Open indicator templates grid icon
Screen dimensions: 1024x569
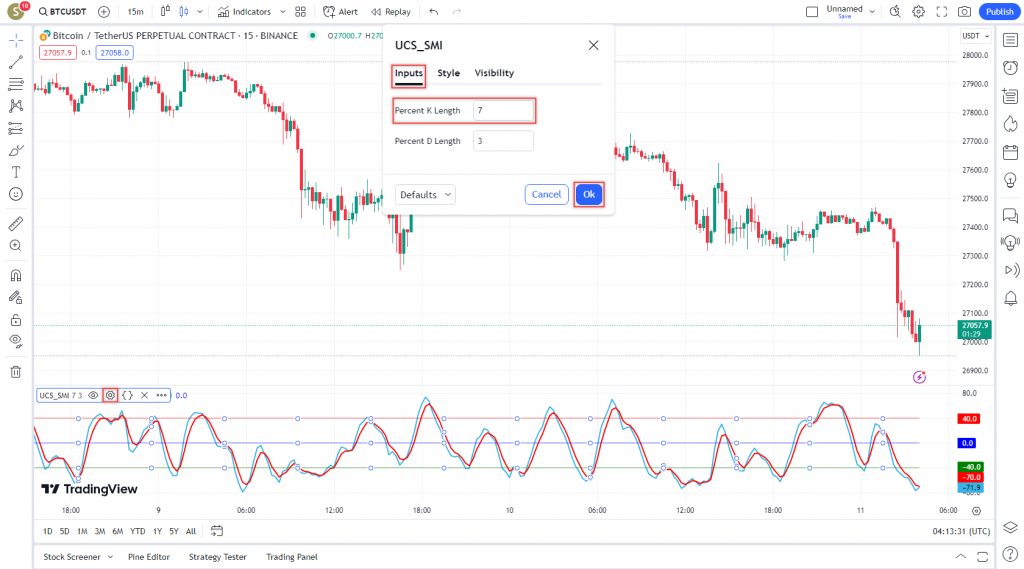(x=300, y=12)
